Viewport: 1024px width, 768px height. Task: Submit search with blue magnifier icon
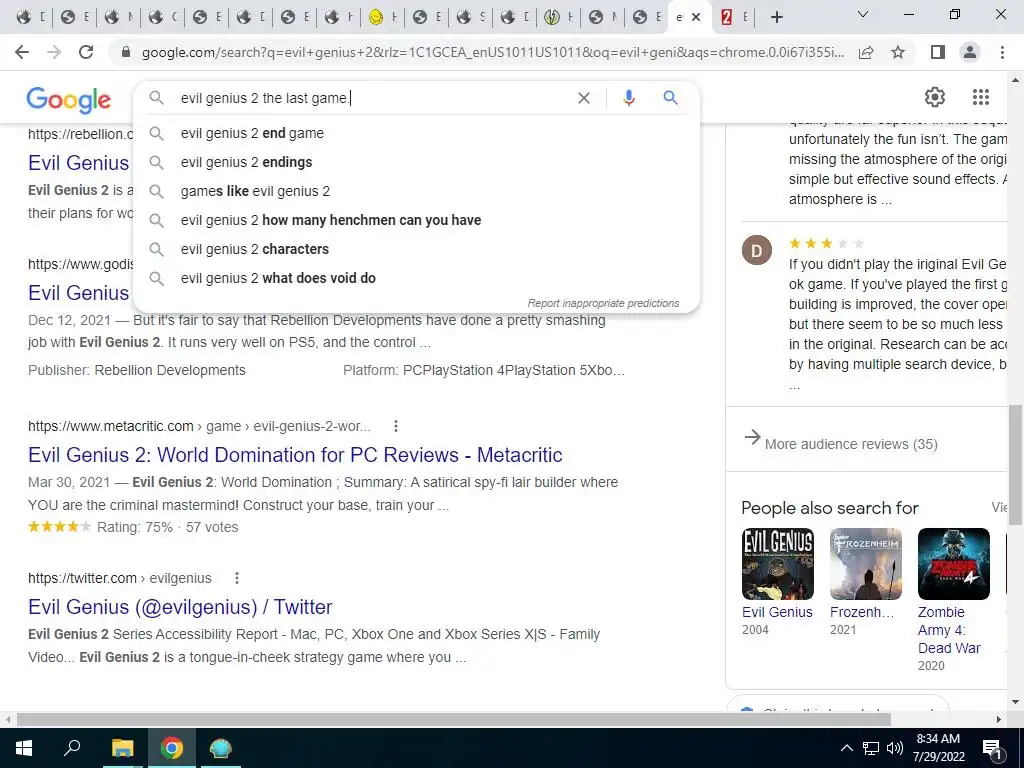[x=670, y=98]
